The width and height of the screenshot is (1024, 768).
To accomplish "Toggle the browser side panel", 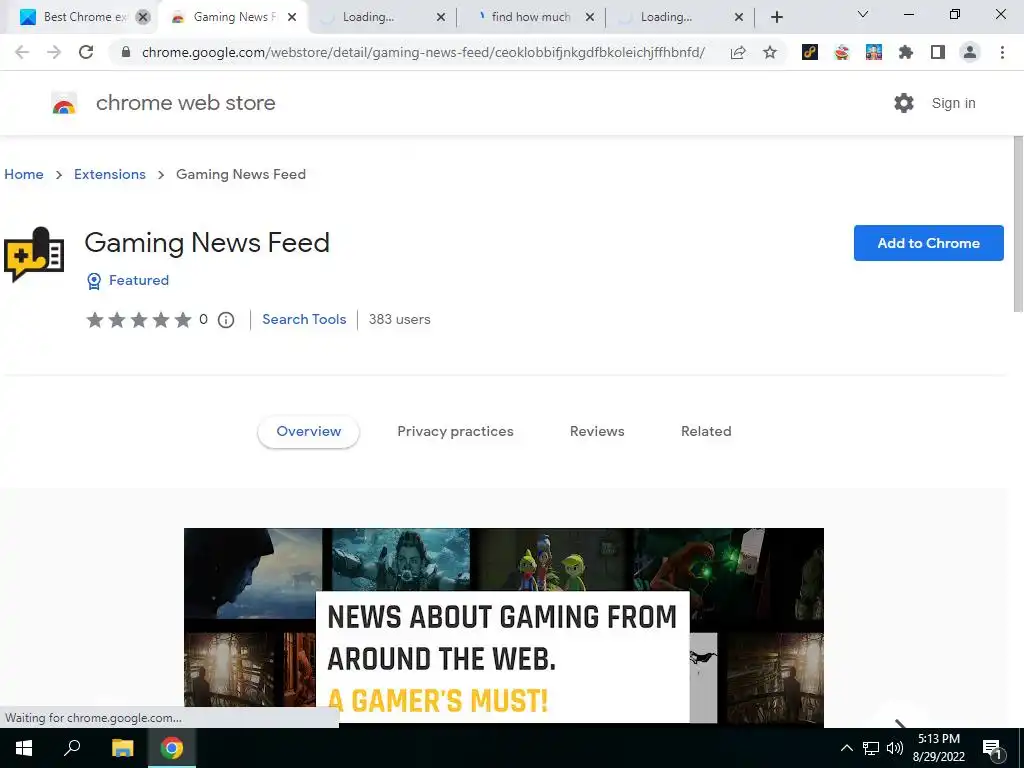I will pos(938,52).
